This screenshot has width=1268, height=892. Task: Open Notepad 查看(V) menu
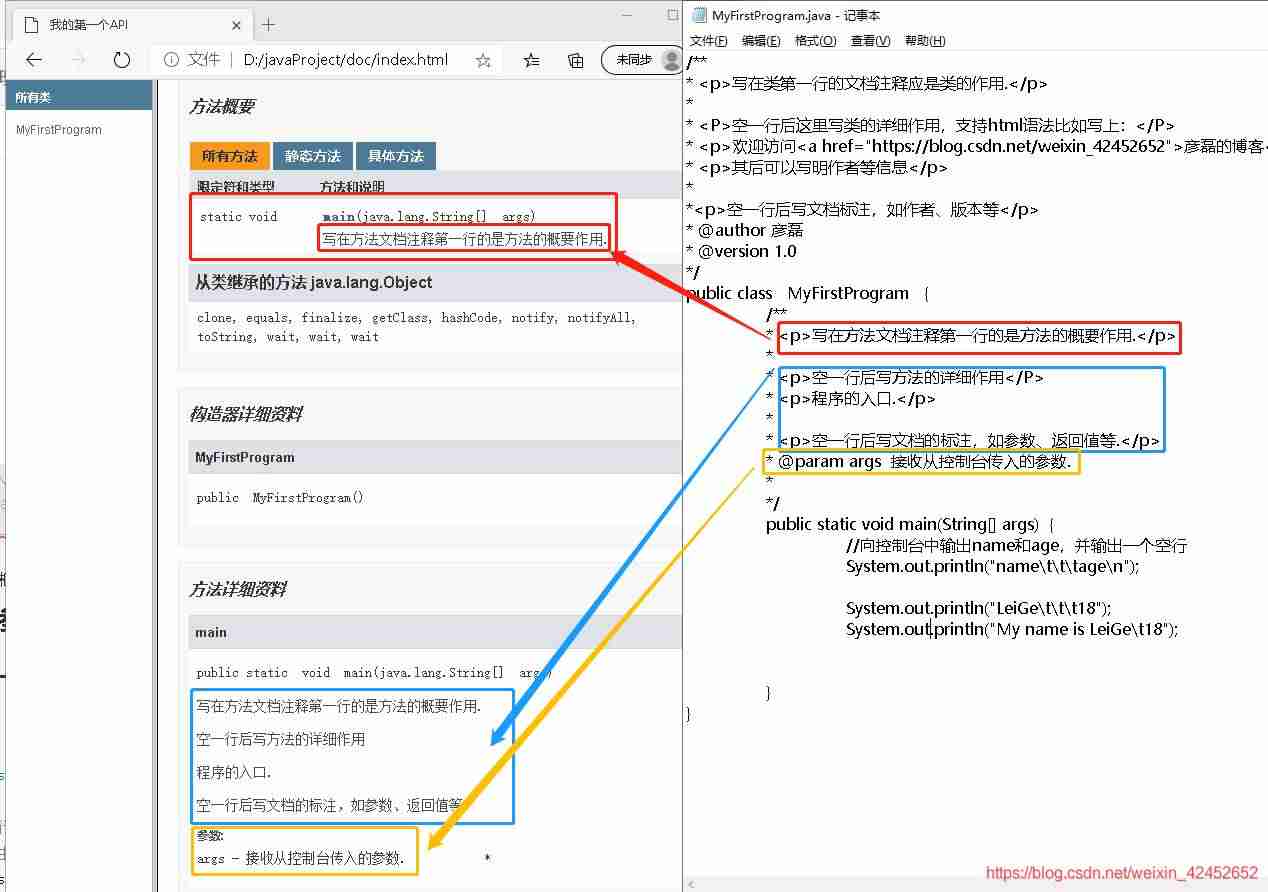coord(870,41)
